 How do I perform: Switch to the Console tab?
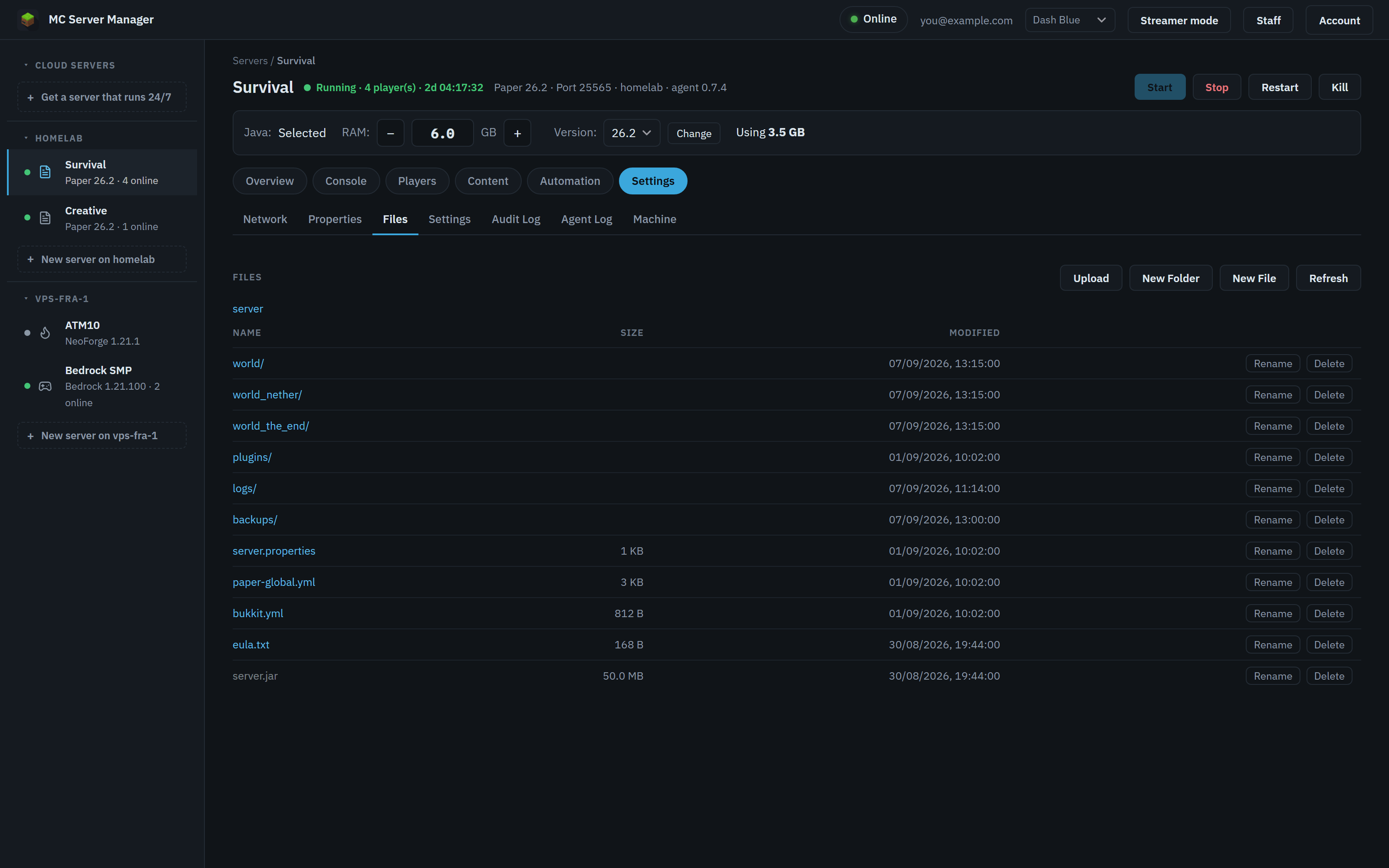(x=346, y=181)
